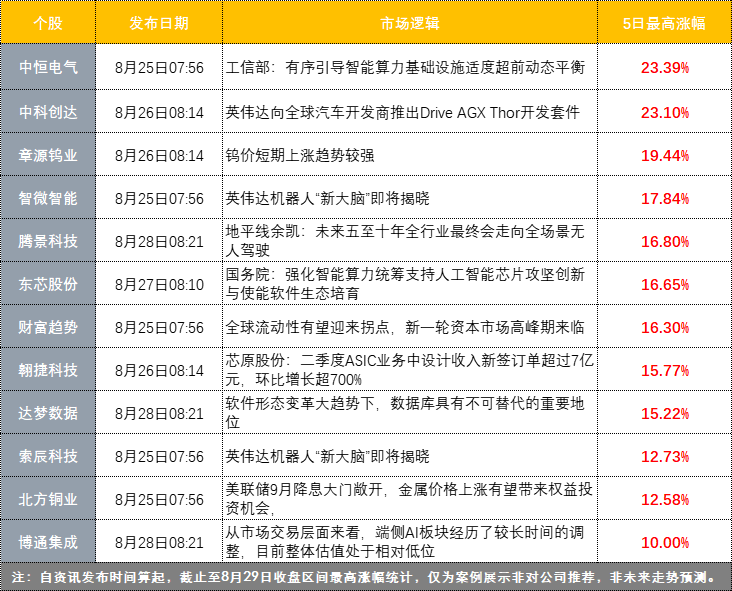Click the 10.00% gain value
This screenshot has width=732, height=591.
tap(665, 542)
